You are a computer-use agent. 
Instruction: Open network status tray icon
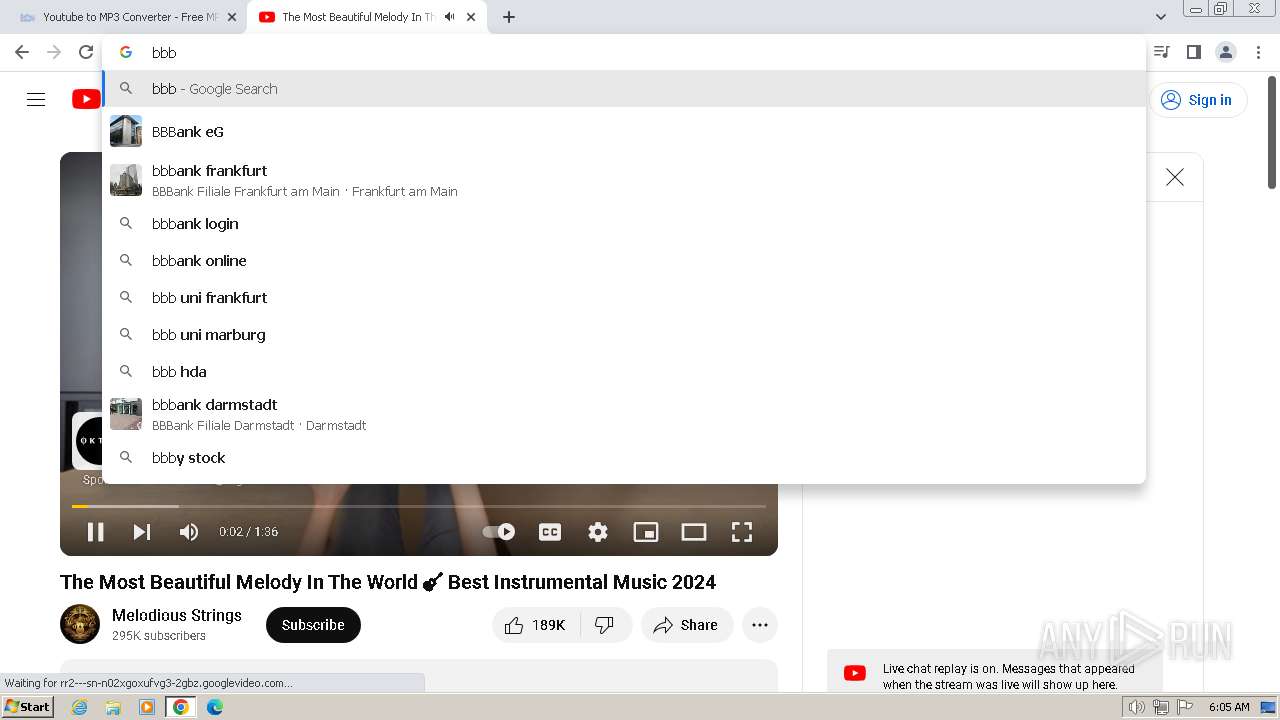pyautogui.click(x=1161, y=707)
